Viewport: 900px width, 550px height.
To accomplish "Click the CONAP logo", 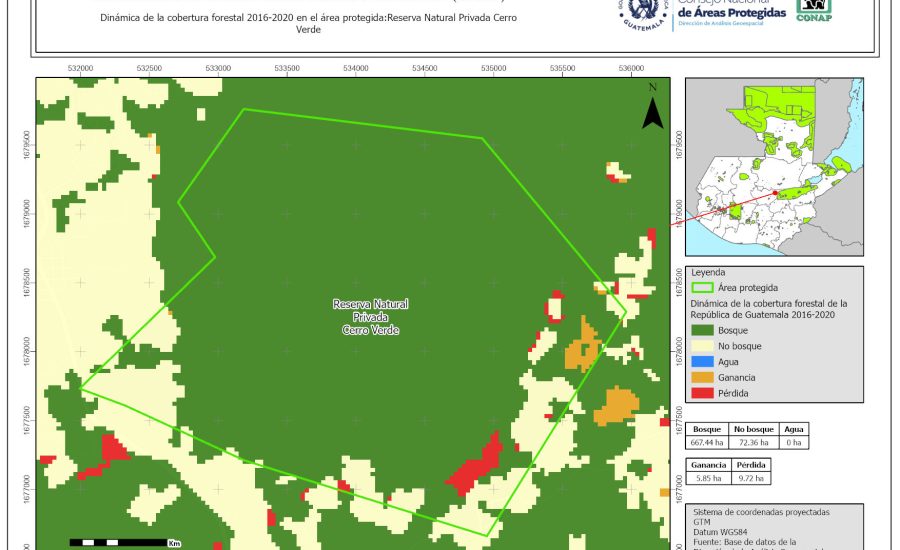I will pos(813,10).
